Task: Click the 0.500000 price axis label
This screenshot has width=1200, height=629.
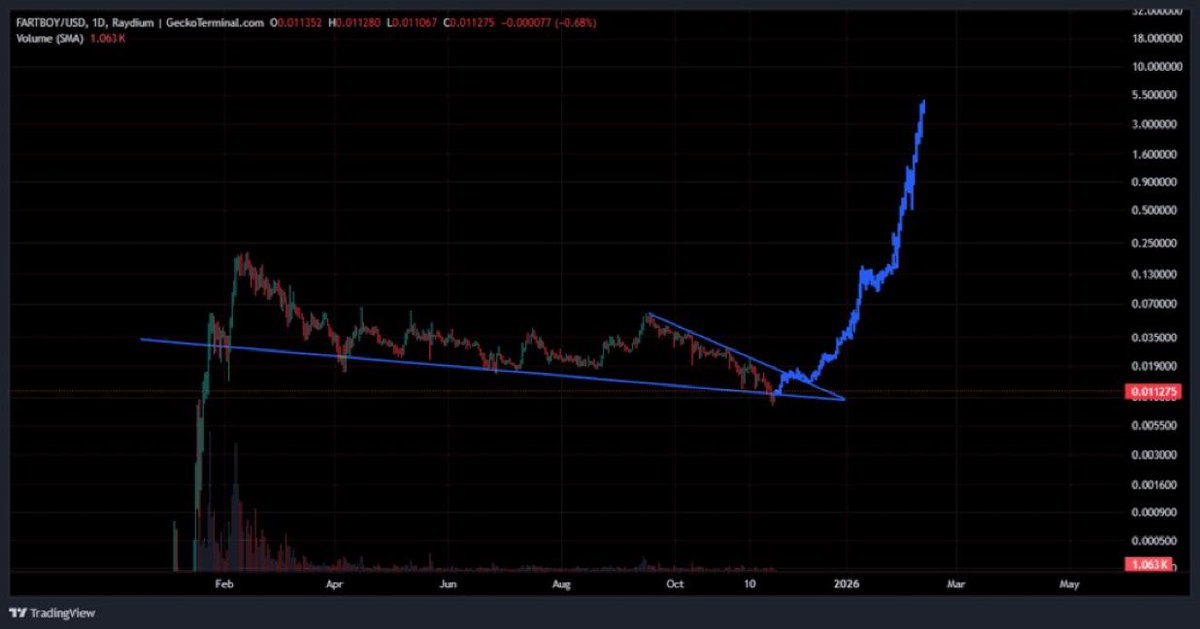Action: click(x=1154, y=211)
